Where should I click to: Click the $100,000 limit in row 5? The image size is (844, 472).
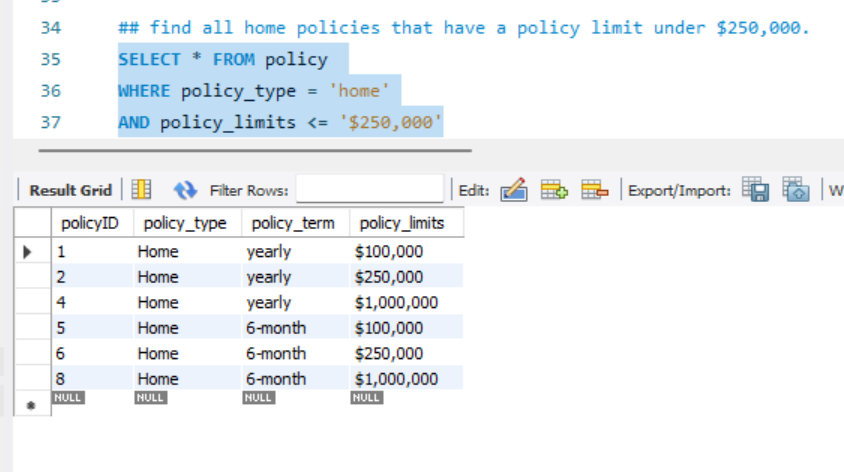[x=406, y=328]
